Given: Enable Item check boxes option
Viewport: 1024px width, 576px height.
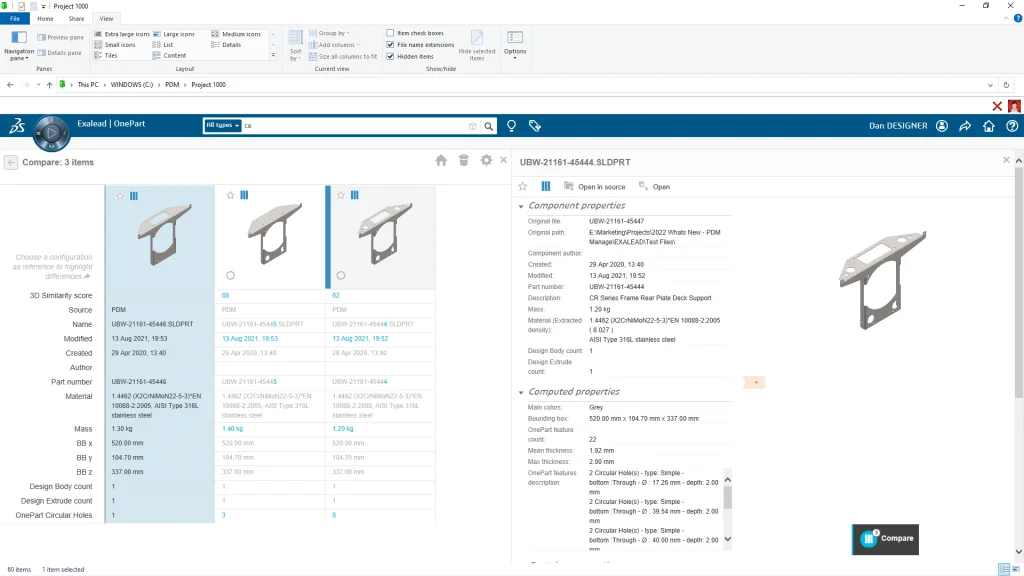Looking at the screenshot, I should tap(391, 33).
